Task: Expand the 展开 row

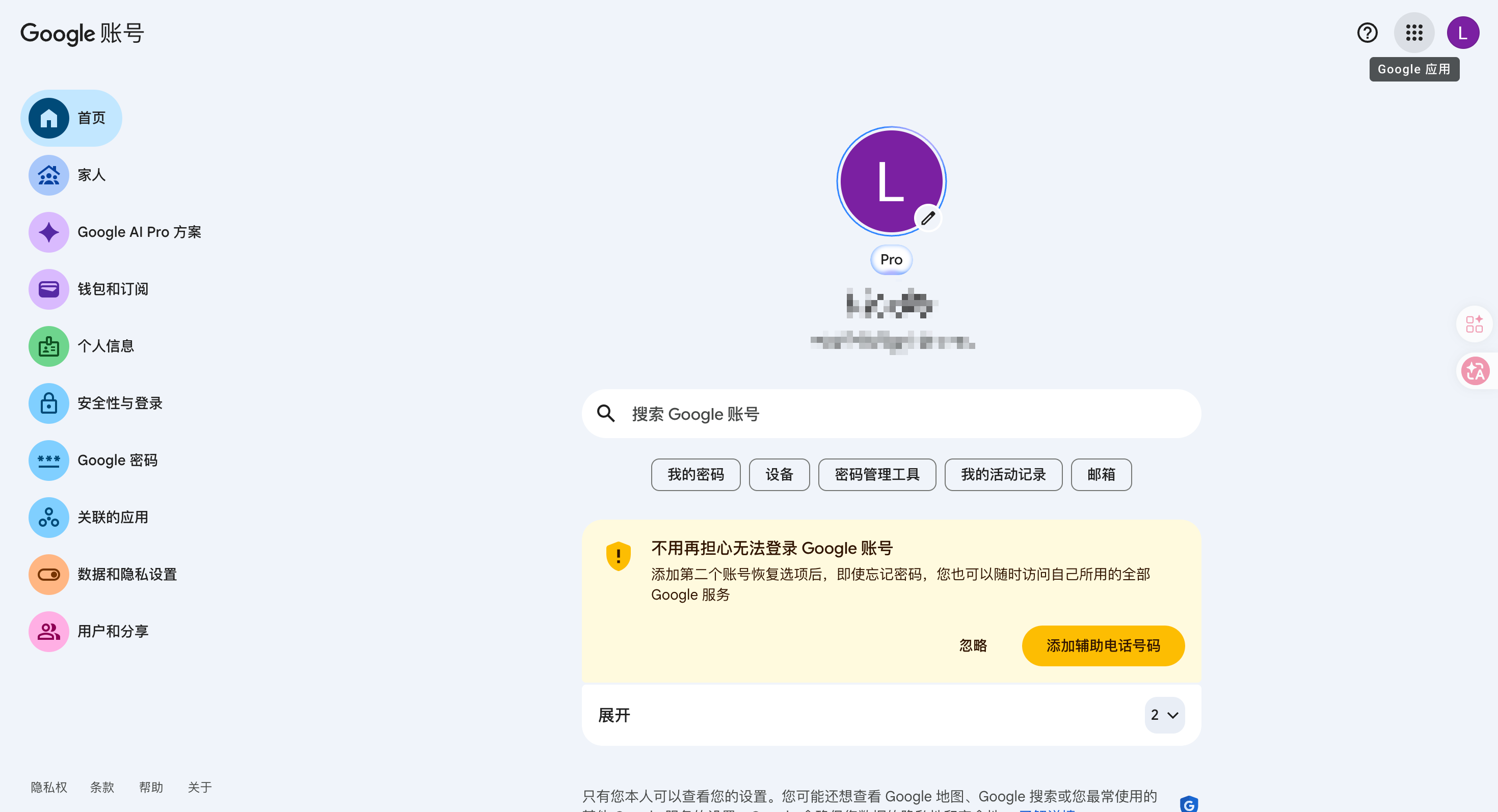Action: point(891,714)
